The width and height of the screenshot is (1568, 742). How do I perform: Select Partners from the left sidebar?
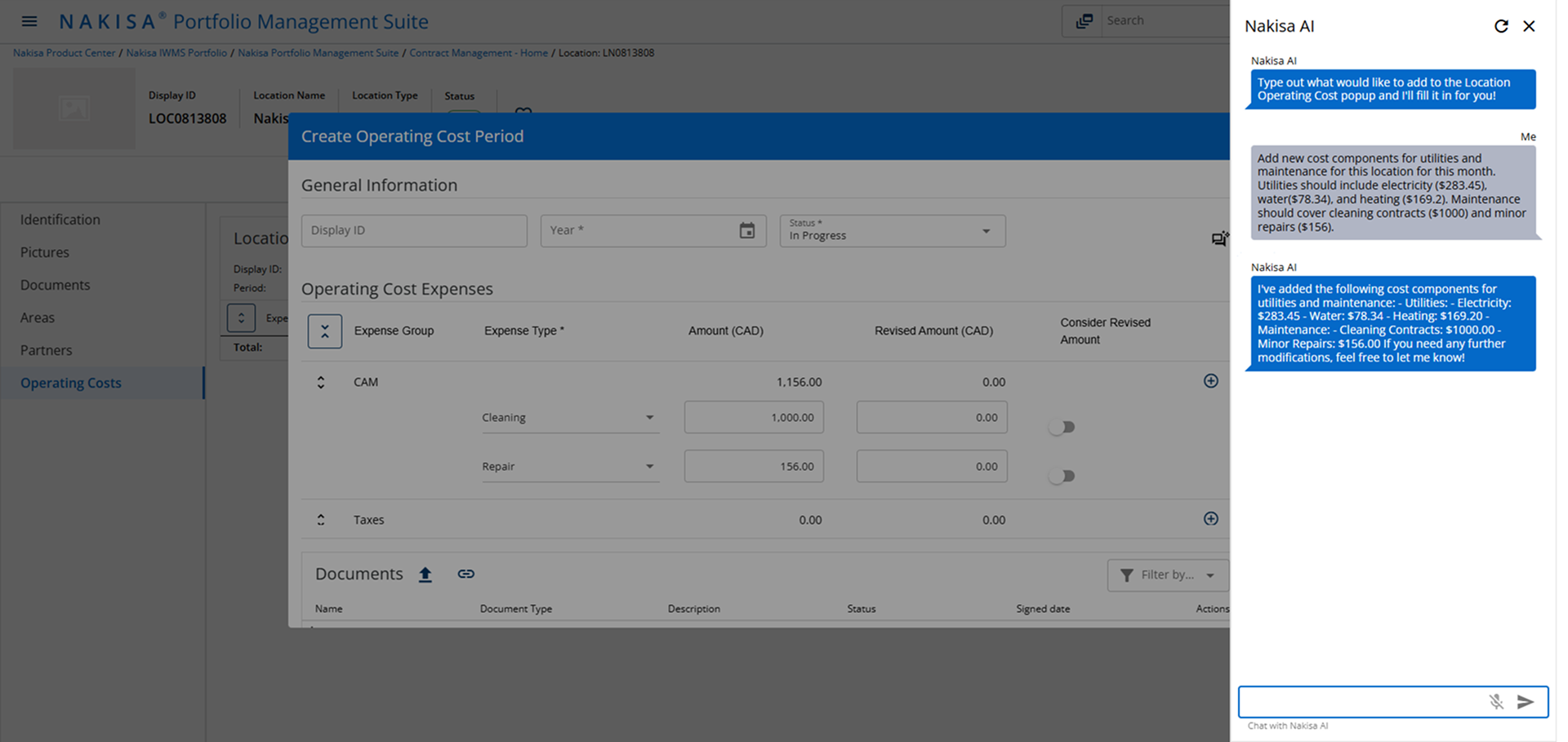click(46, 350)
